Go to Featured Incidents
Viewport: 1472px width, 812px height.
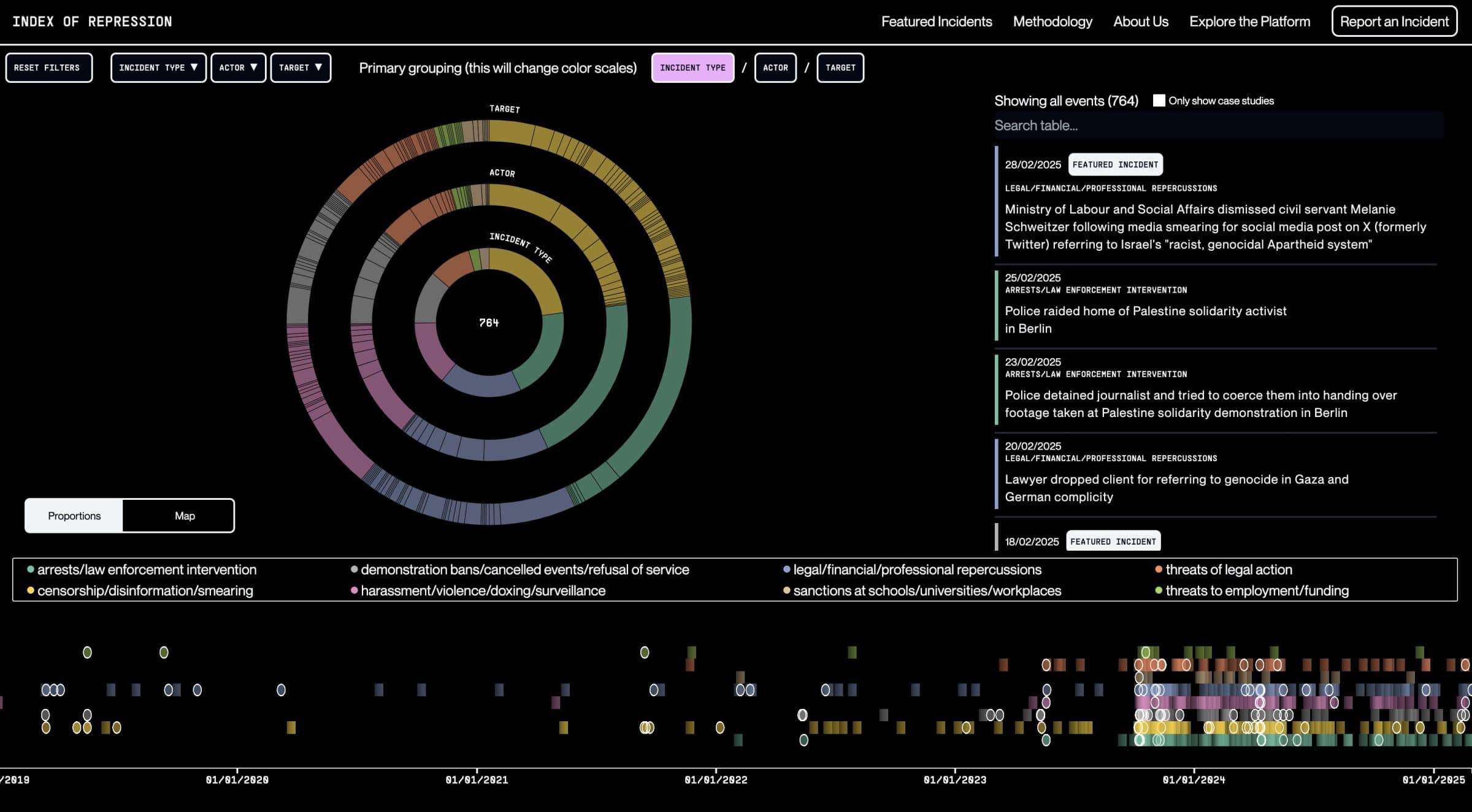(937, 21)
